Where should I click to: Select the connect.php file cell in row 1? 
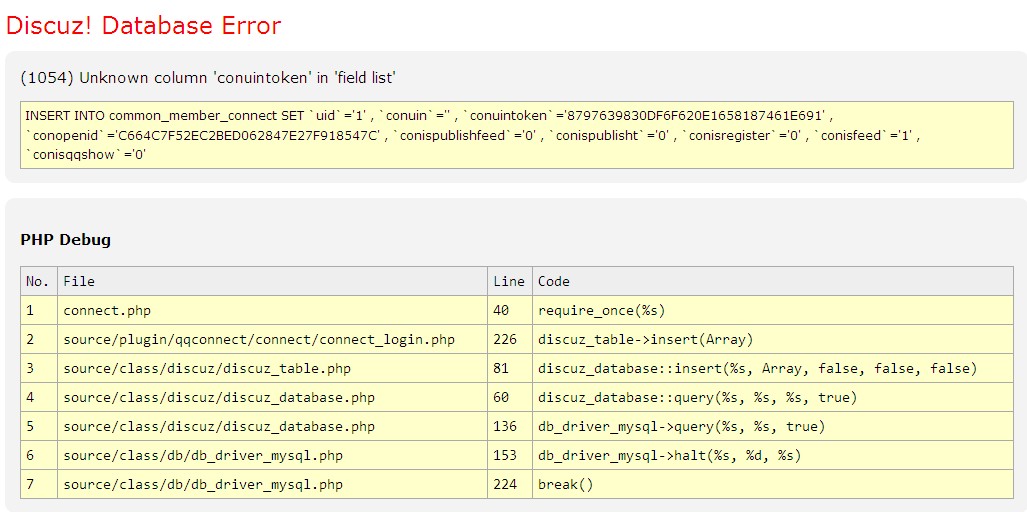coord(107,311)
